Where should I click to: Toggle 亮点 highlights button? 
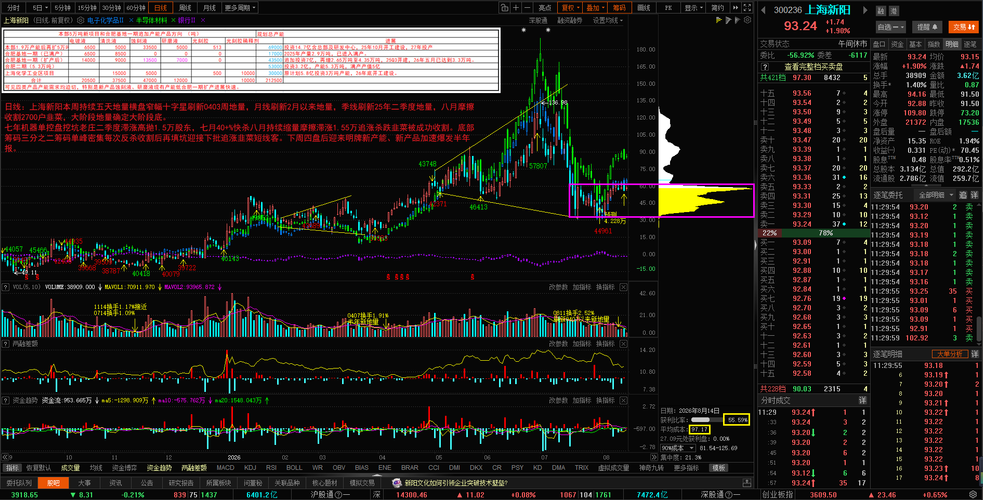(545, 8)
